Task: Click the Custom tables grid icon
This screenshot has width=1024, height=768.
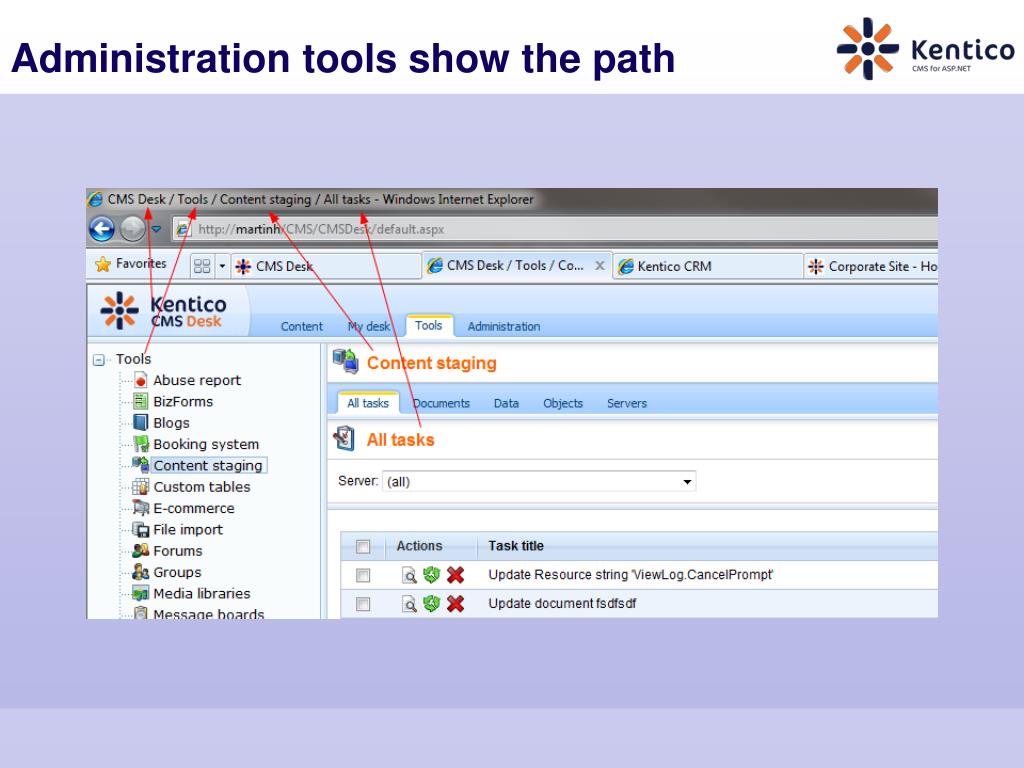Action: tap(140, 487)
